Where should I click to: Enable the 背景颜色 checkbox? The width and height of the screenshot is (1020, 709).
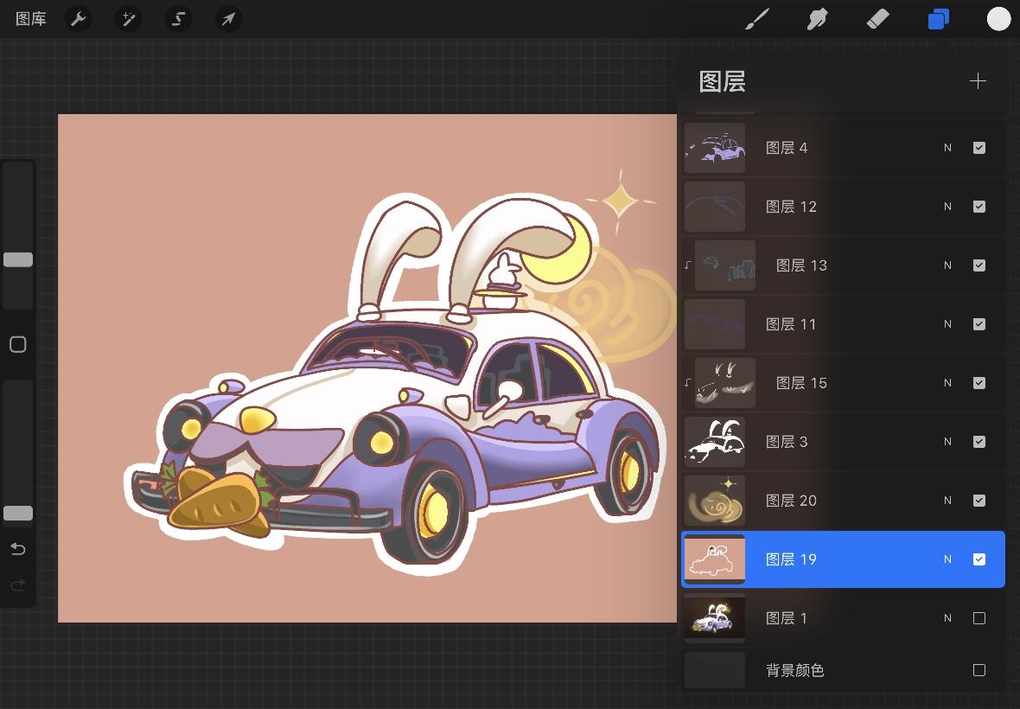pos(979,670)
